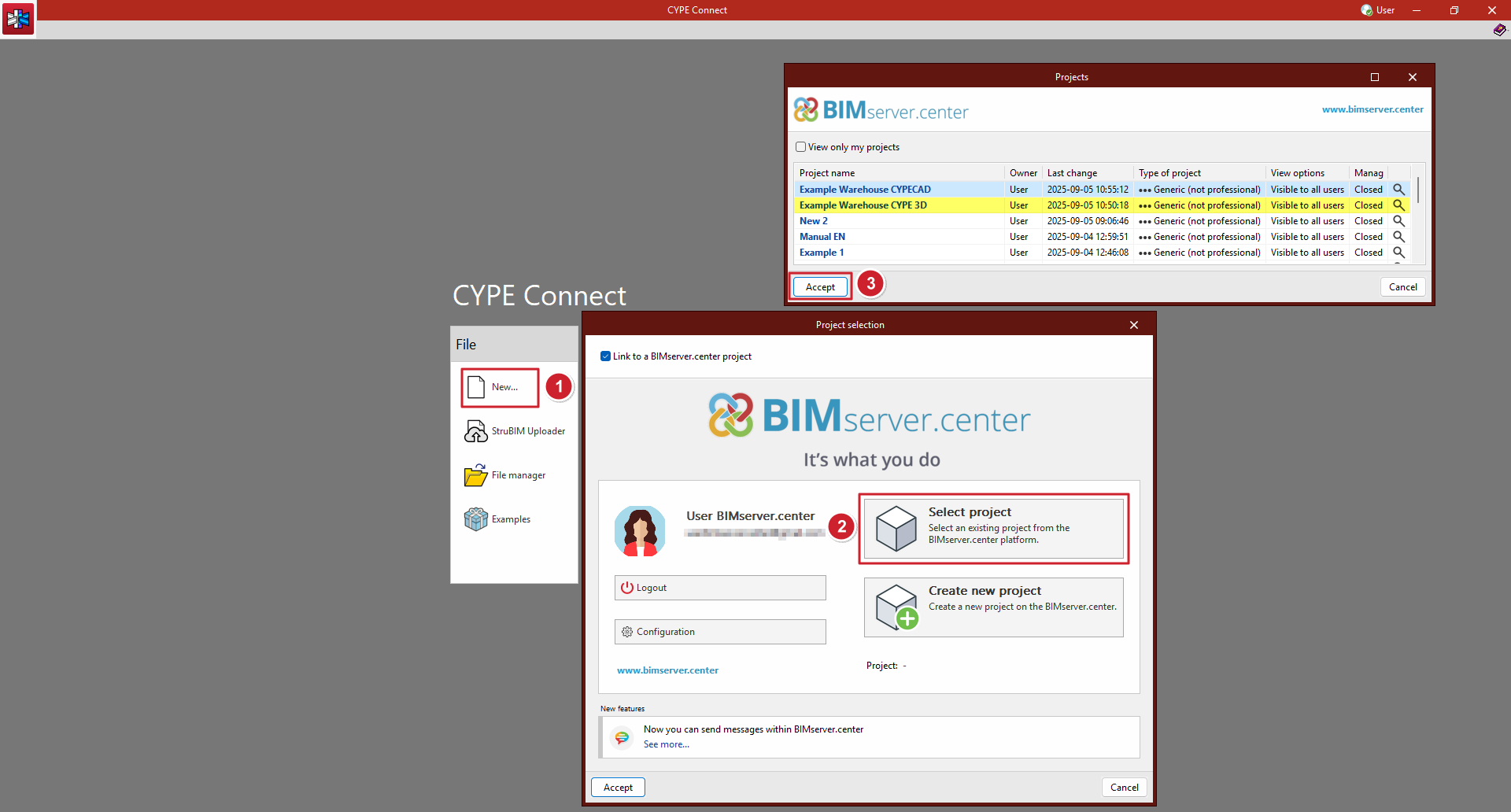Open the Examples icon
Viewport: 1511px width, 812px height.
(x=476, y=519)
